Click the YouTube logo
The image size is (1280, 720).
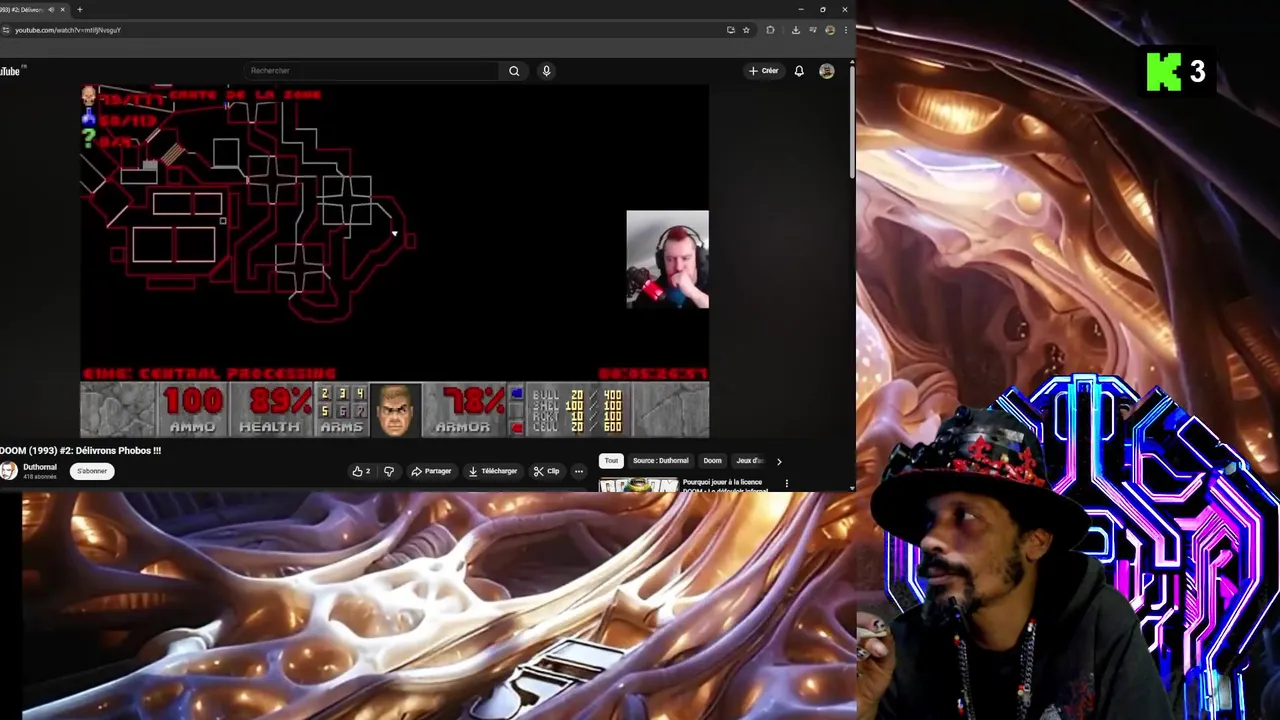(x=11, y=71)
